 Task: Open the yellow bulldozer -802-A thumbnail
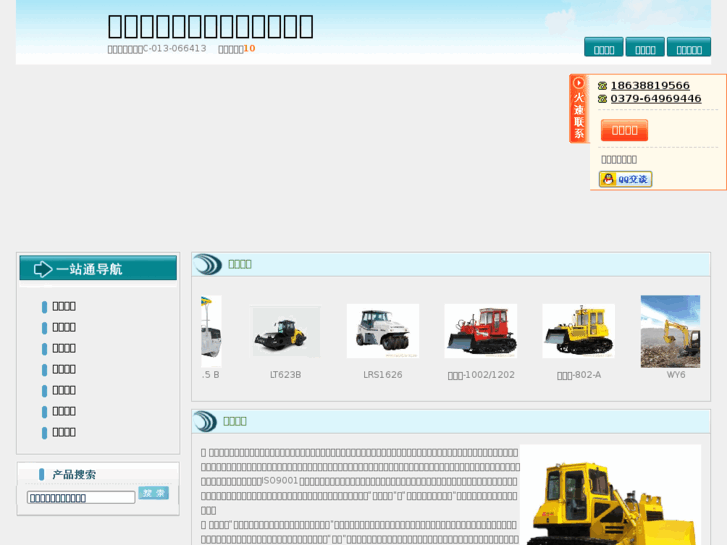pos(579,331)
